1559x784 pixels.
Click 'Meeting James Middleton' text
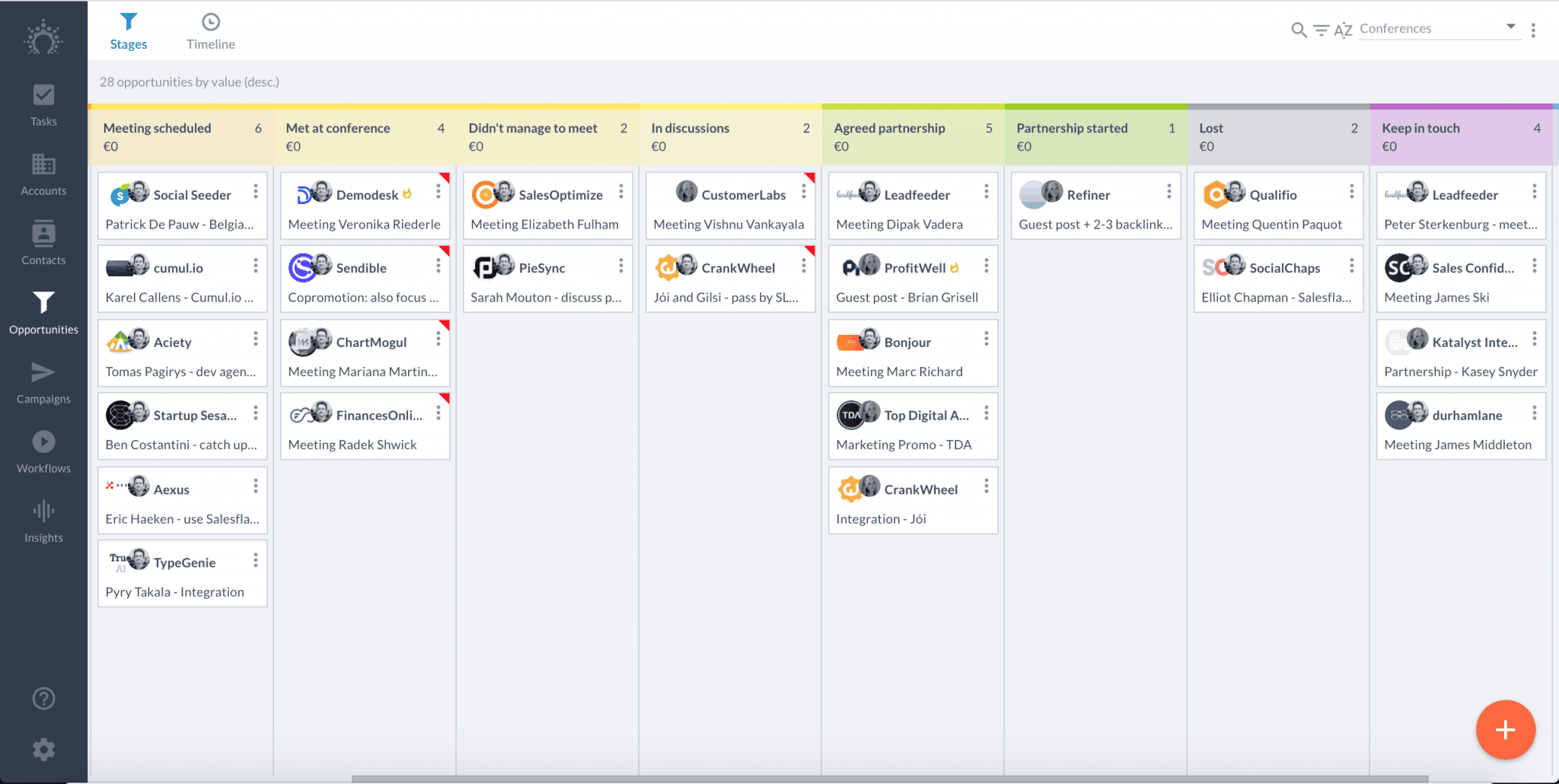point(1458,445)
